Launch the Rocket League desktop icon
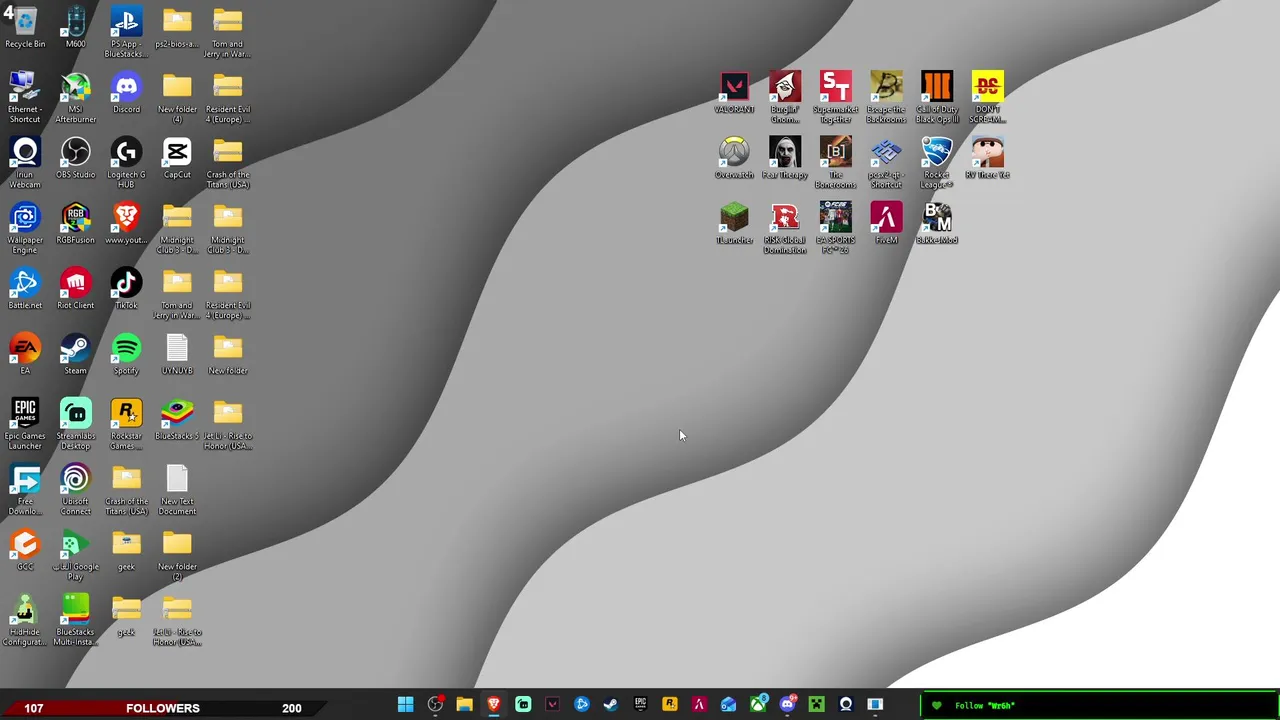 (x=937, y=163)
